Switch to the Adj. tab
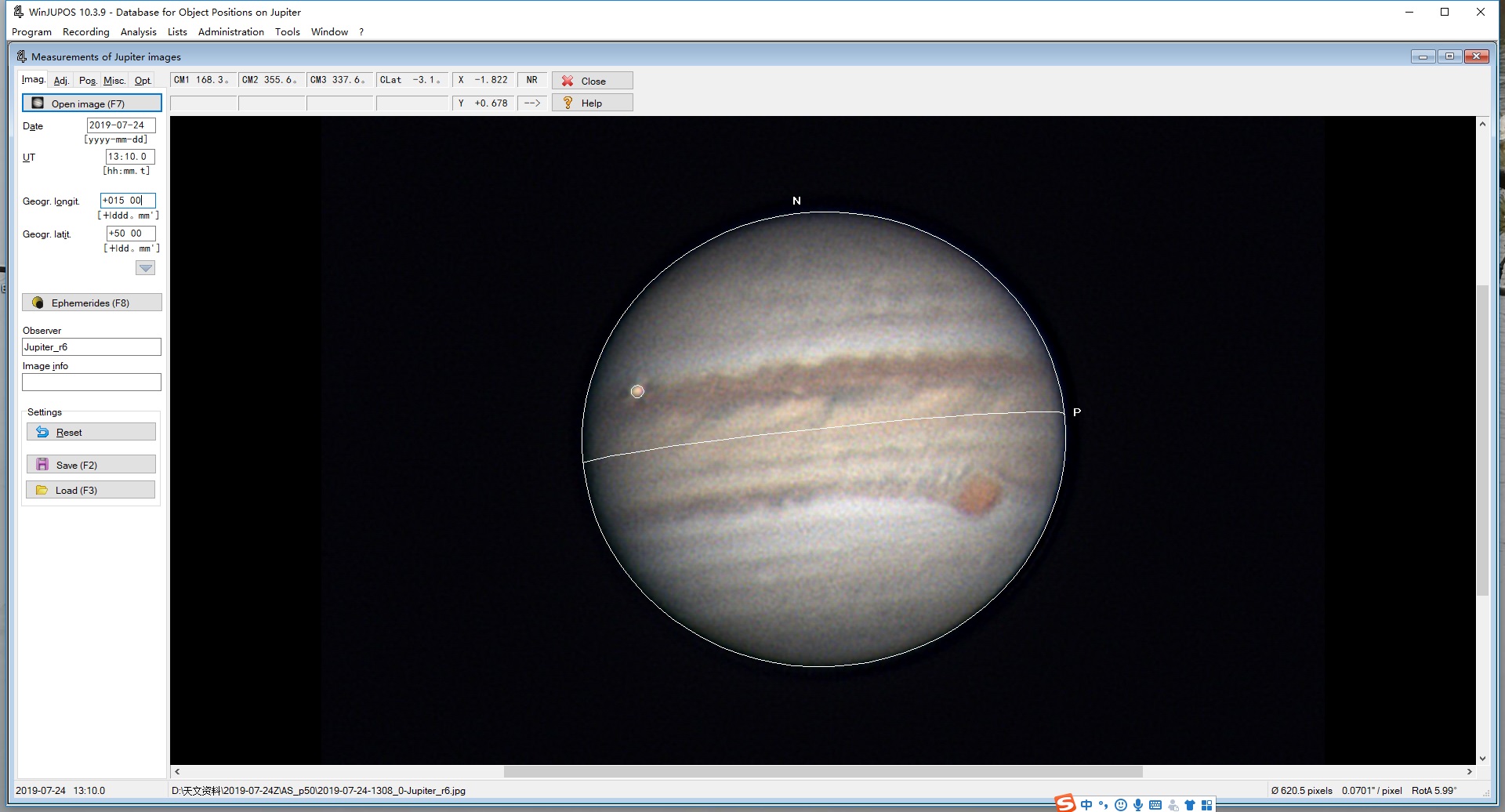The height and width of the screenshot is (812, 1505). pos(61,81)
